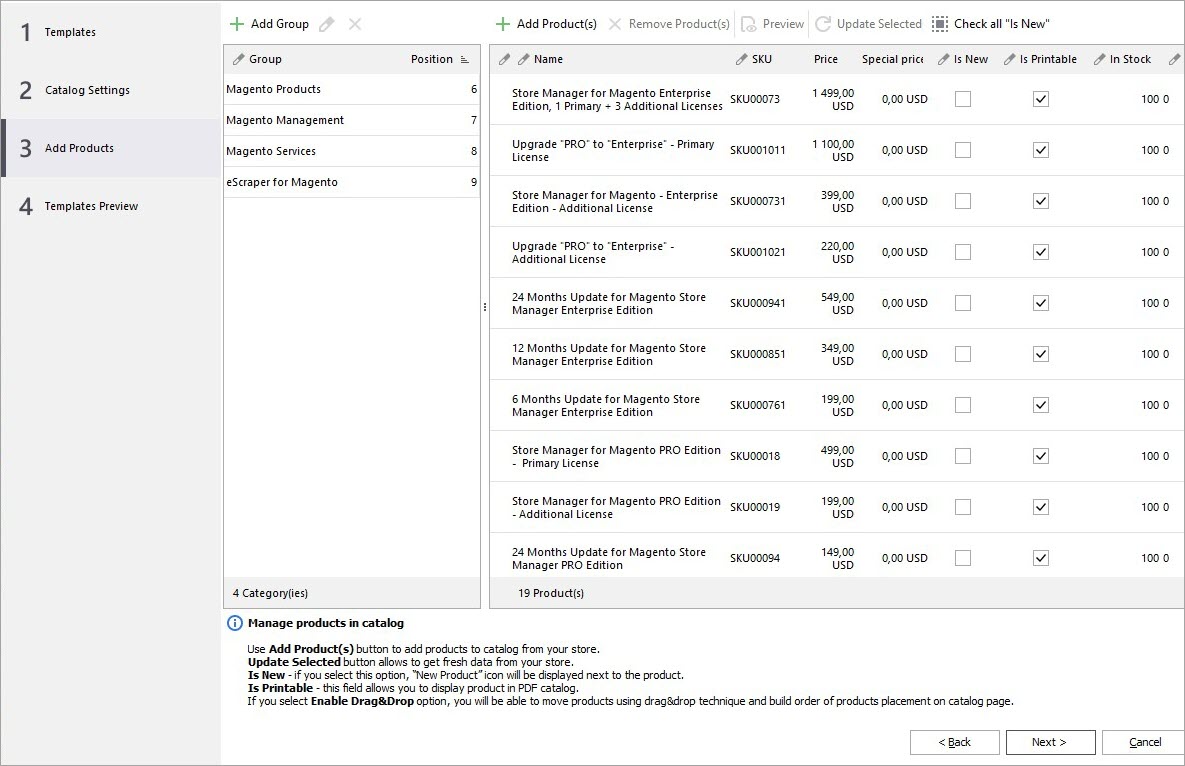The width and height of the screenshot is (1185, 766).
Task: Click the SKU000941 cell
Action: 757,303
